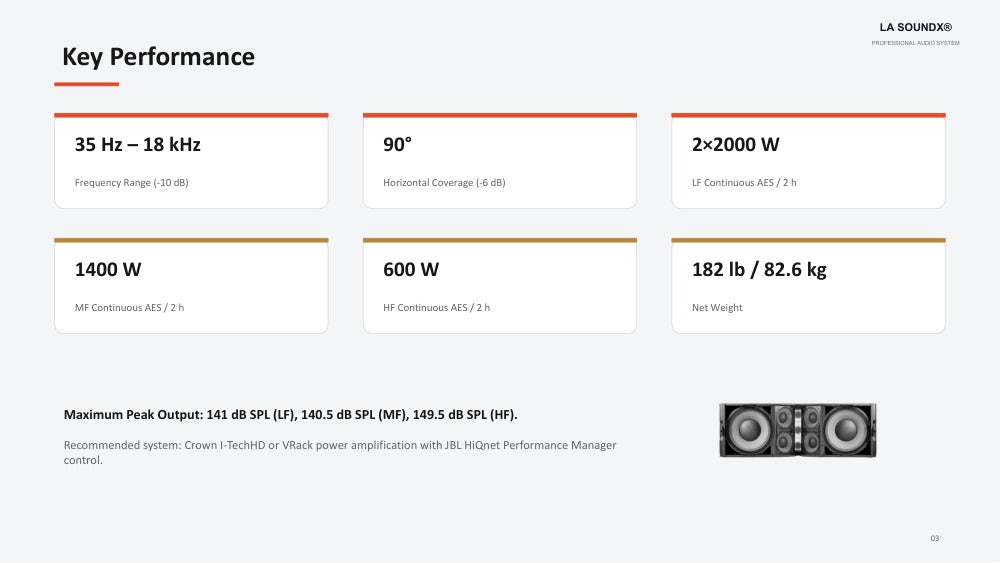Select the Key Performance heading
Image resolution: width=1000 pixels, height=563 pixels.
[x=158, y=57]
